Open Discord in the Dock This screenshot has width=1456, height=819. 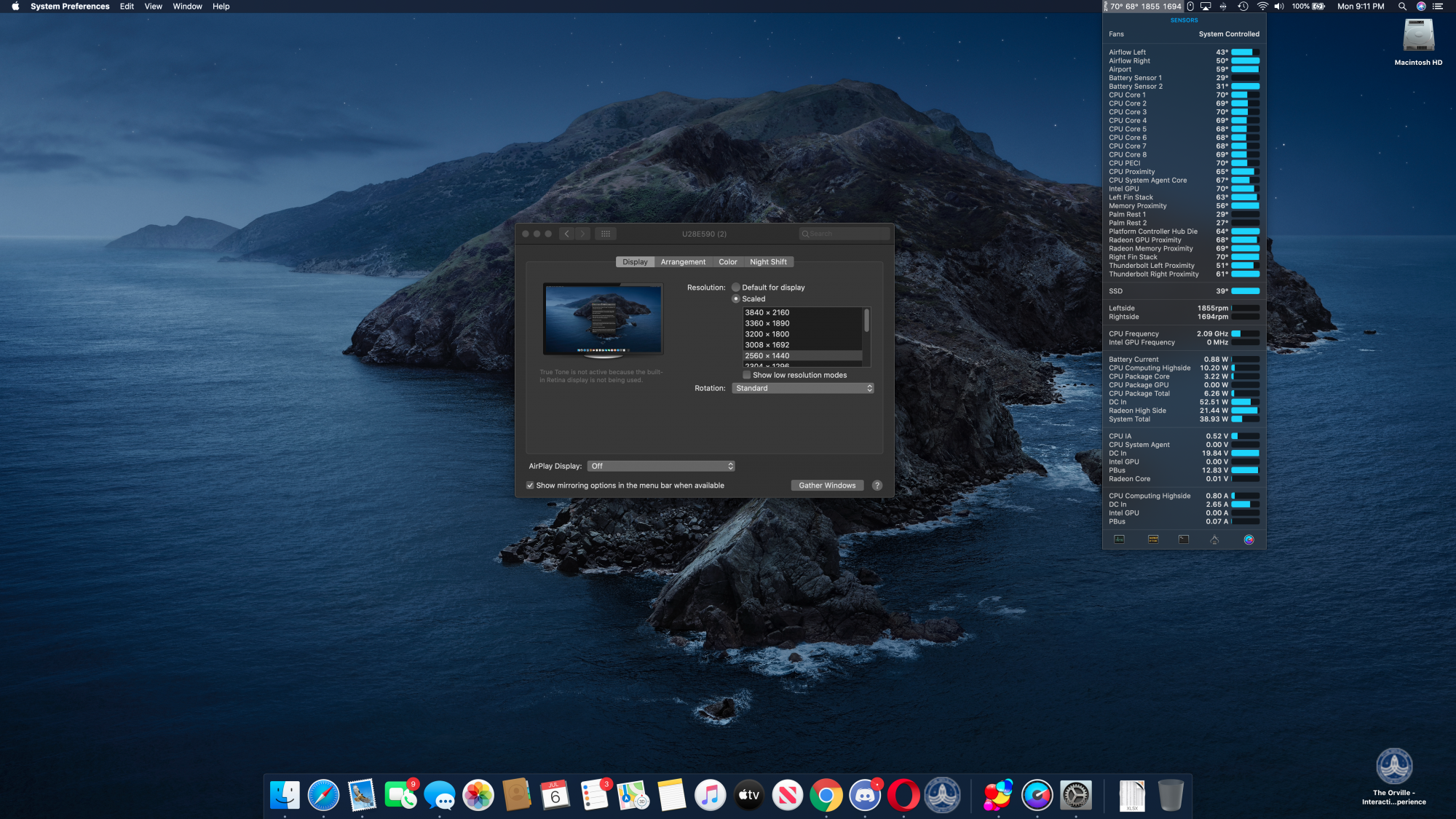coord(865,795)
